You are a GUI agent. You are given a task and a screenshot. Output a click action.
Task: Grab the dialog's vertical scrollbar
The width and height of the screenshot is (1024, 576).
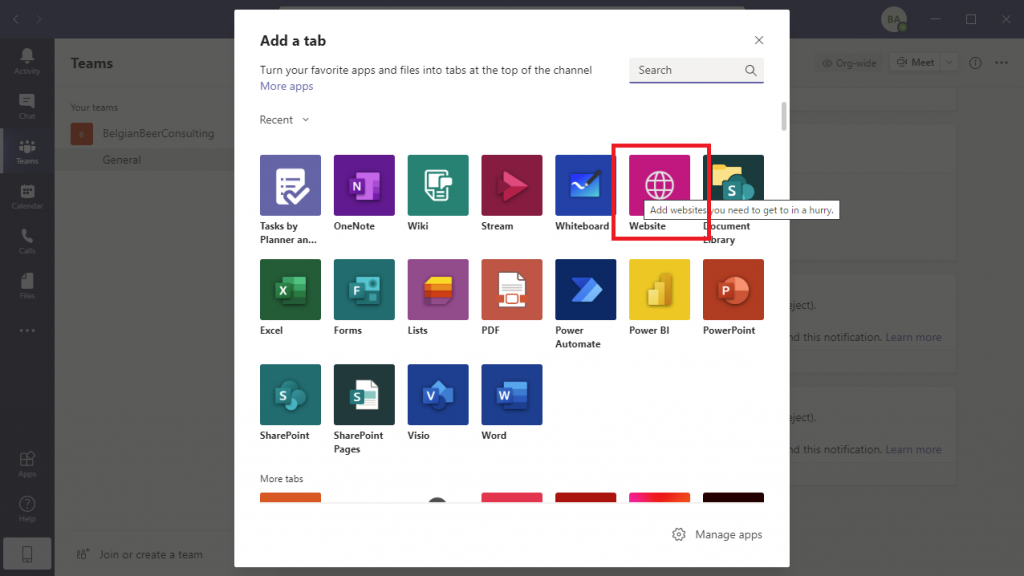click(x=784, y=116)
